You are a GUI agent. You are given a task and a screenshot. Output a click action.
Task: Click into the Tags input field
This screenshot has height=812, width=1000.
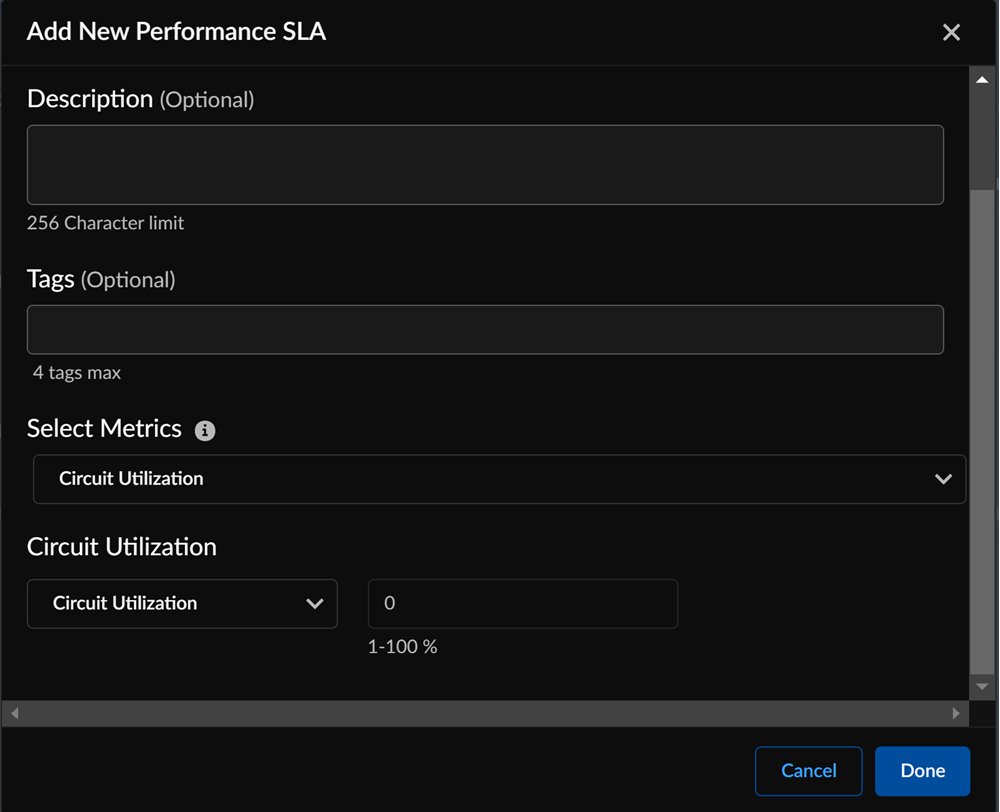pyautogui.click(x=485, y=330)
